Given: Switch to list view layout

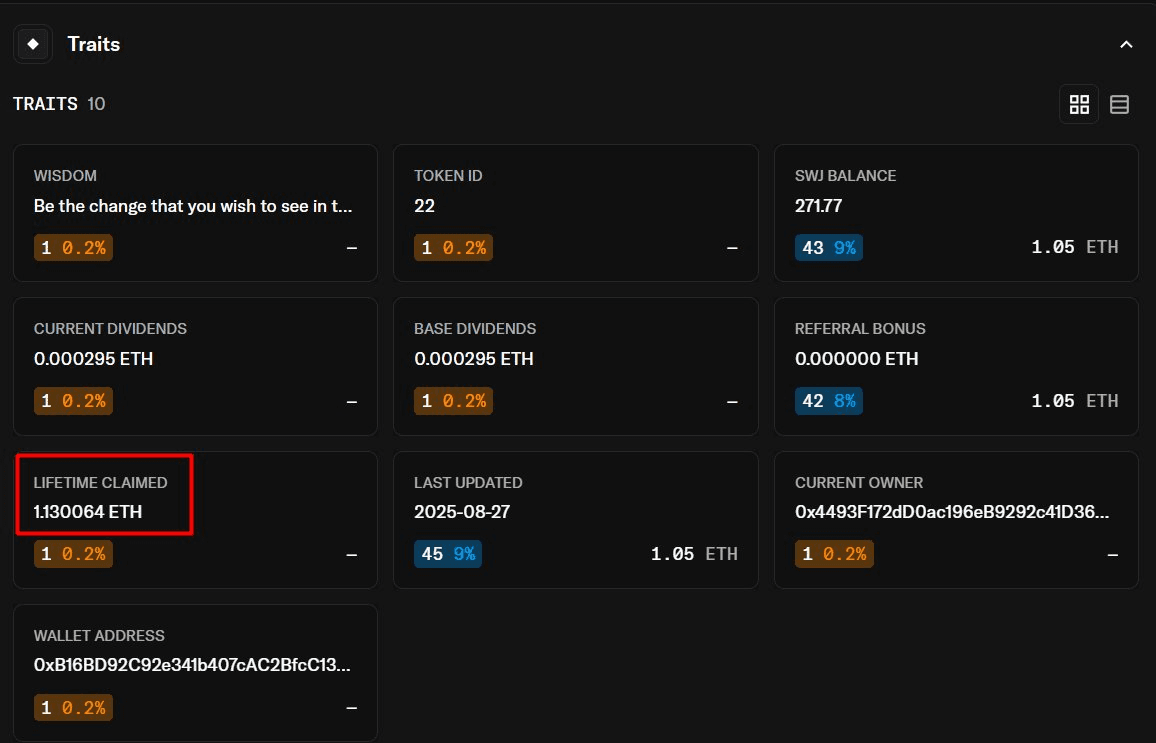Looking at the screenshot, I should pyautogui.click(x=1119, y=104).
